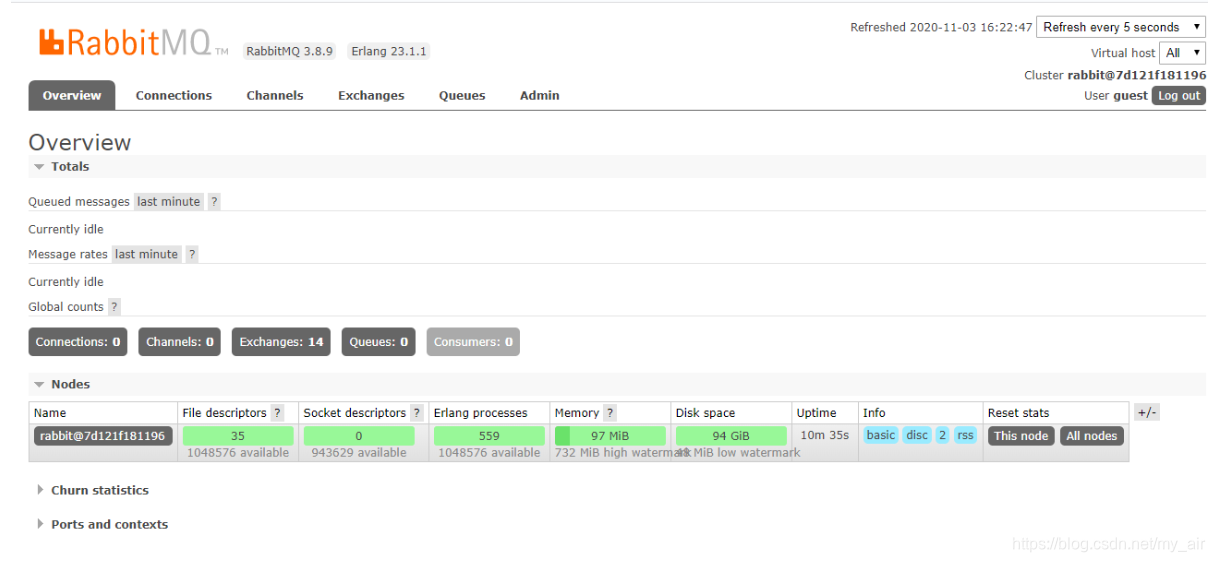Click the RabbitMQ logo

[133, 43]
